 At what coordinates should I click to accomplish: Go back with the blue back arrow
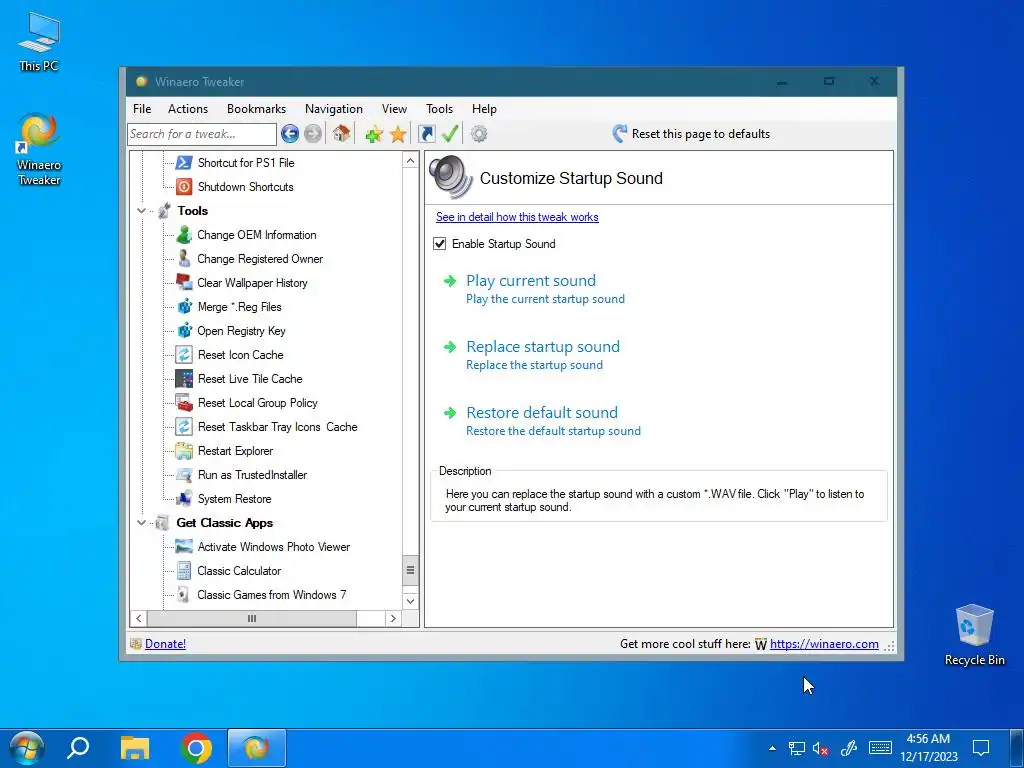point(290,134)
